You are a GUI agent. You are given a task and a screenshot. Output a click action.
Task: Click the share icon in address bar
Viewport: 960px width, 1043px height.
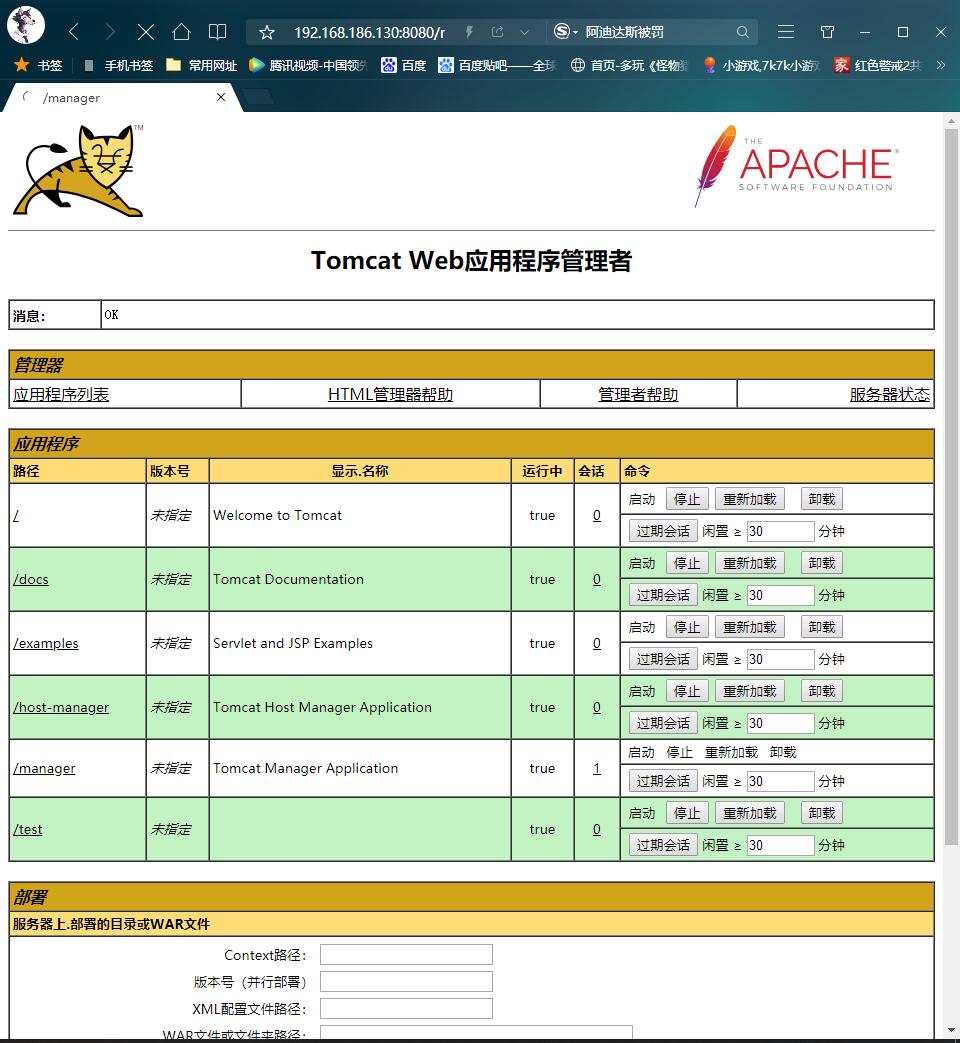[497, 32]
